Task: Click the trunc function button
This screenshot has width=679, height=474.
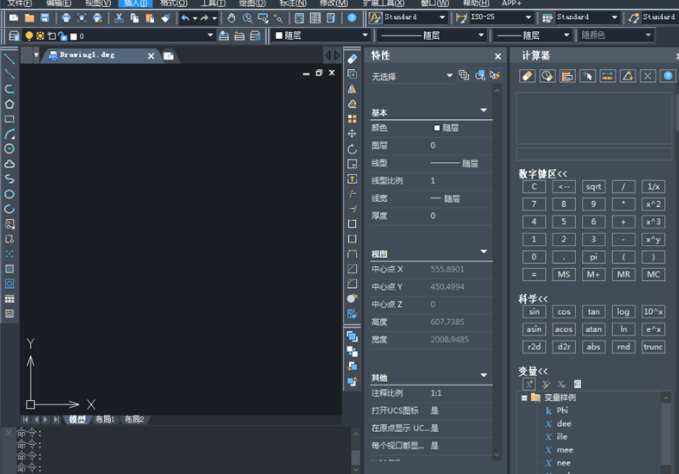Action: [x=653, y=347]
